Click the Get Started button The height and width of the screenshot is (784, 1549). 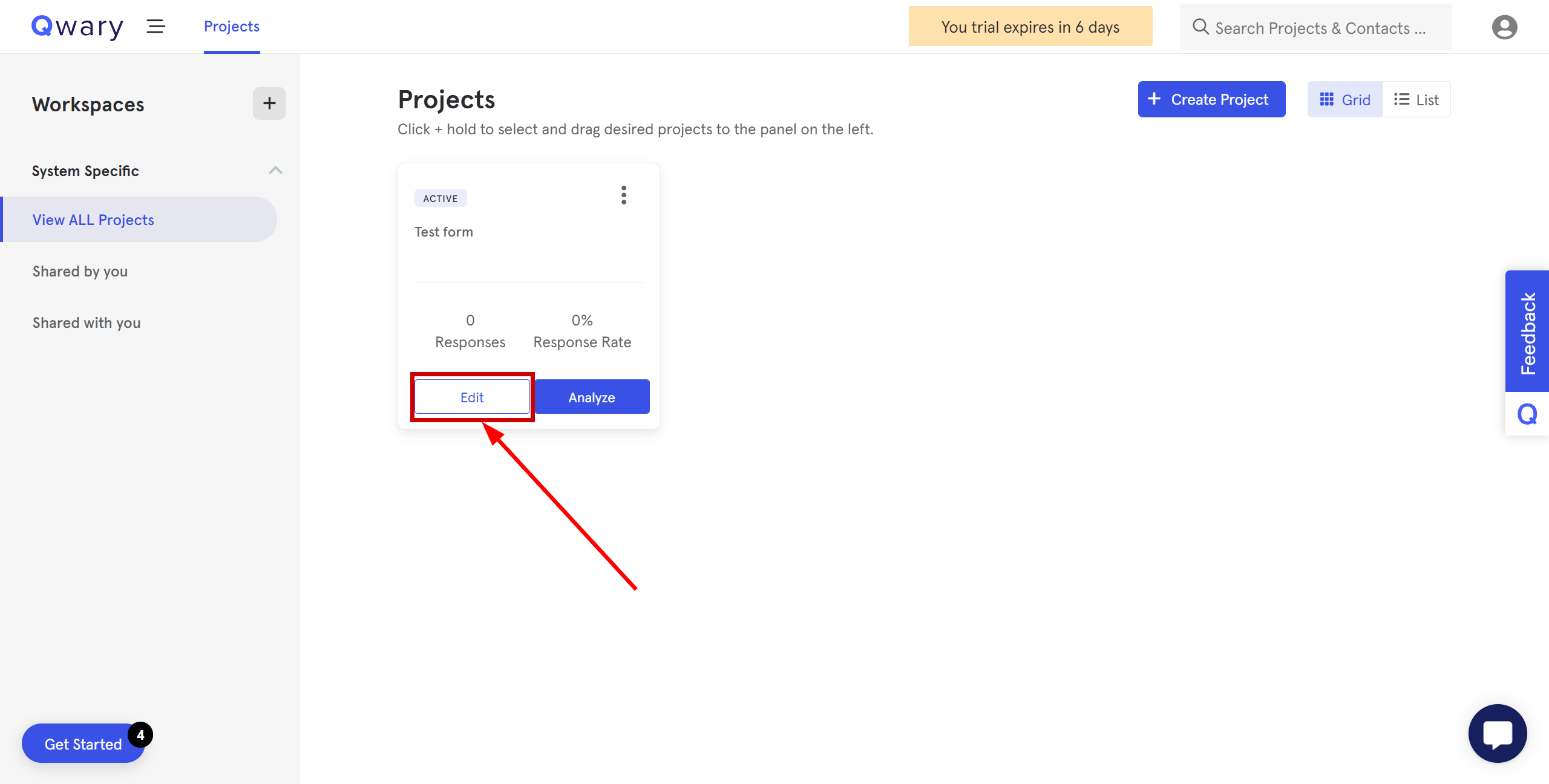coord(83,743)
